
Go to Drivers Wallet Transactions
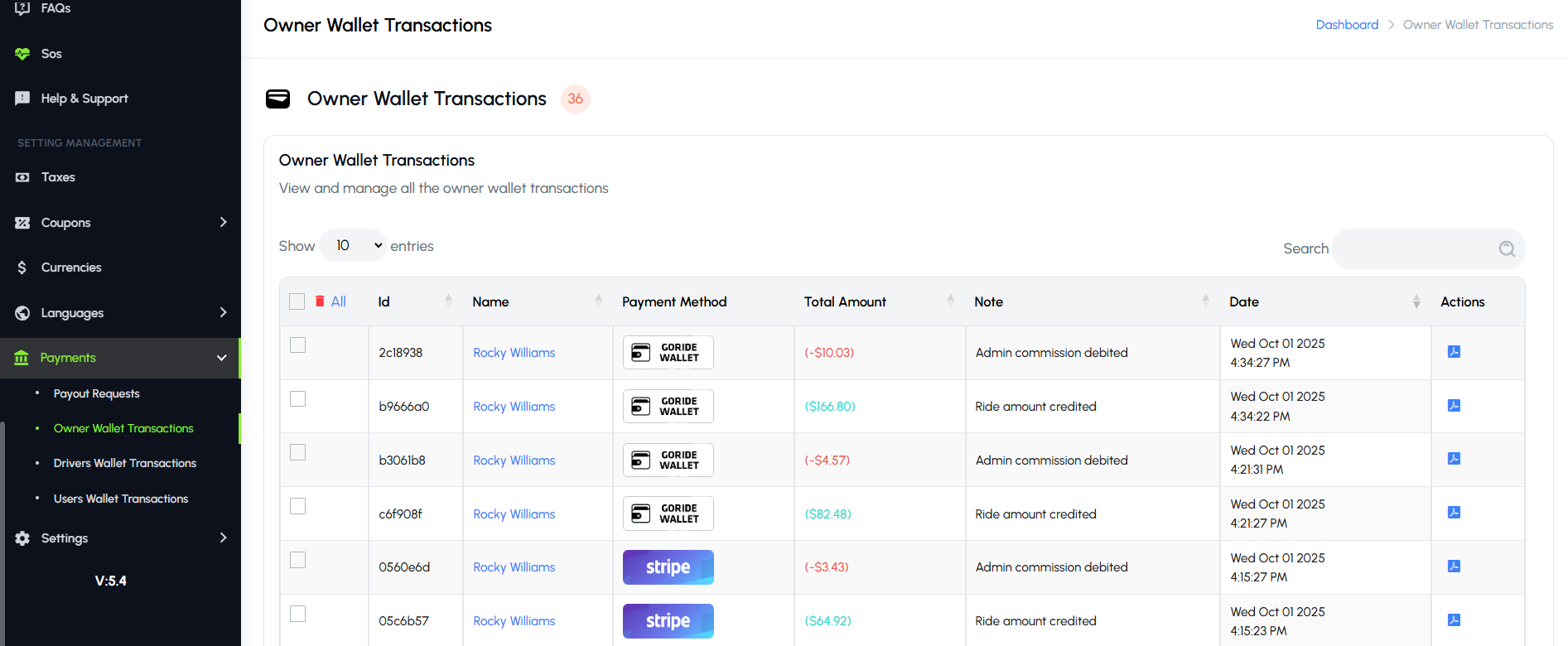tap(125, 463)
